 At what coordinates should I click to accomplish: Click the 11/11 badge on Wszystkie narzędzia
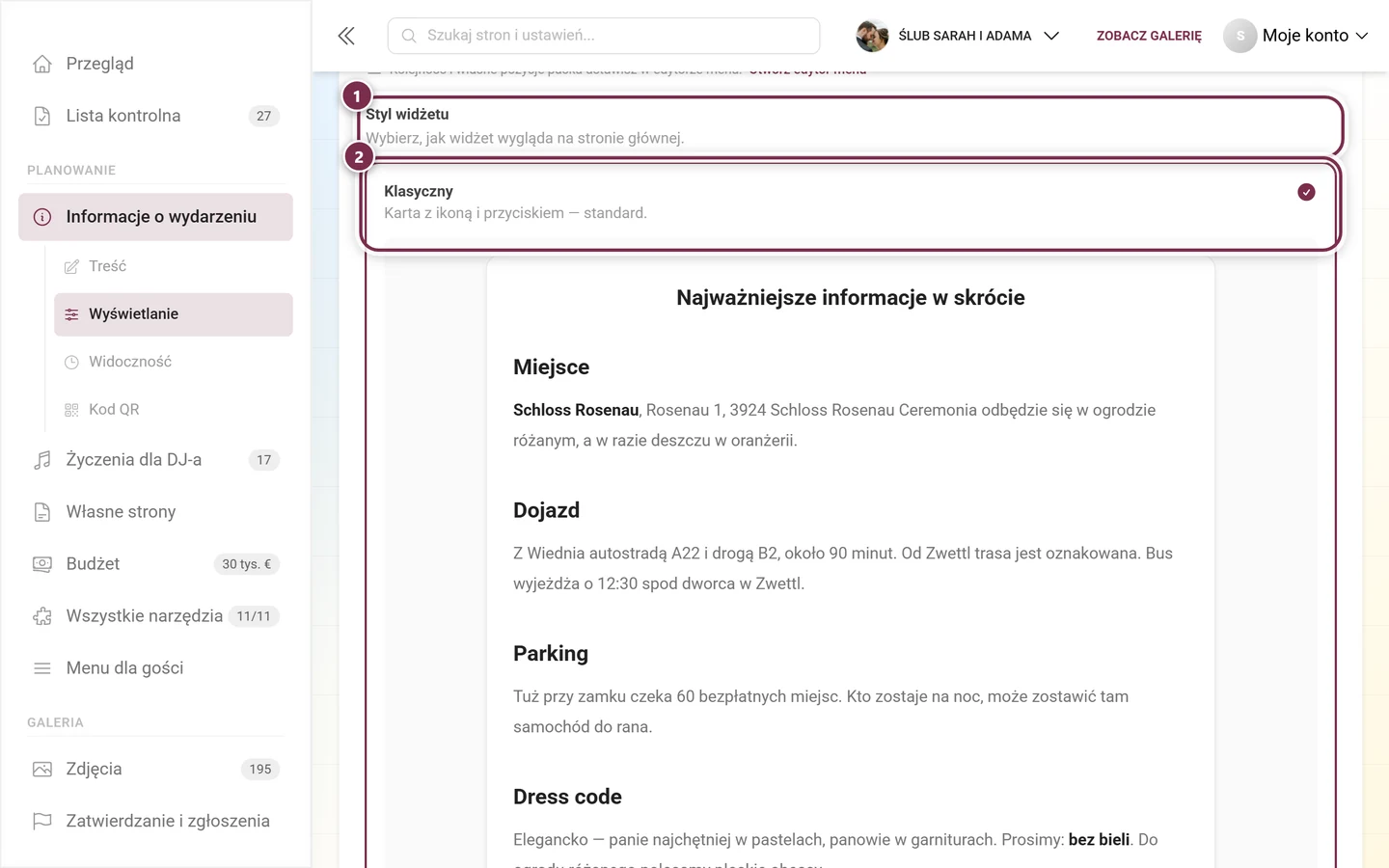point(254,616)
